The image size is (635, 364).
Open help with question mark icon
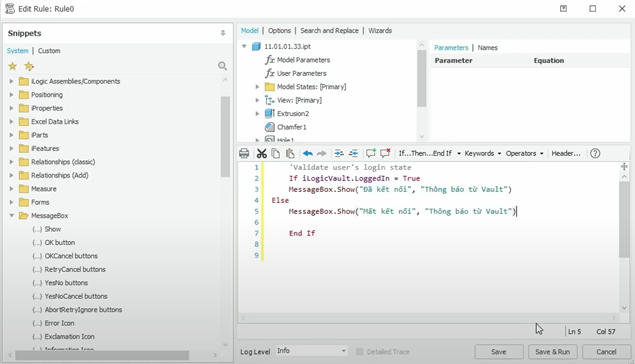point(595,153)
